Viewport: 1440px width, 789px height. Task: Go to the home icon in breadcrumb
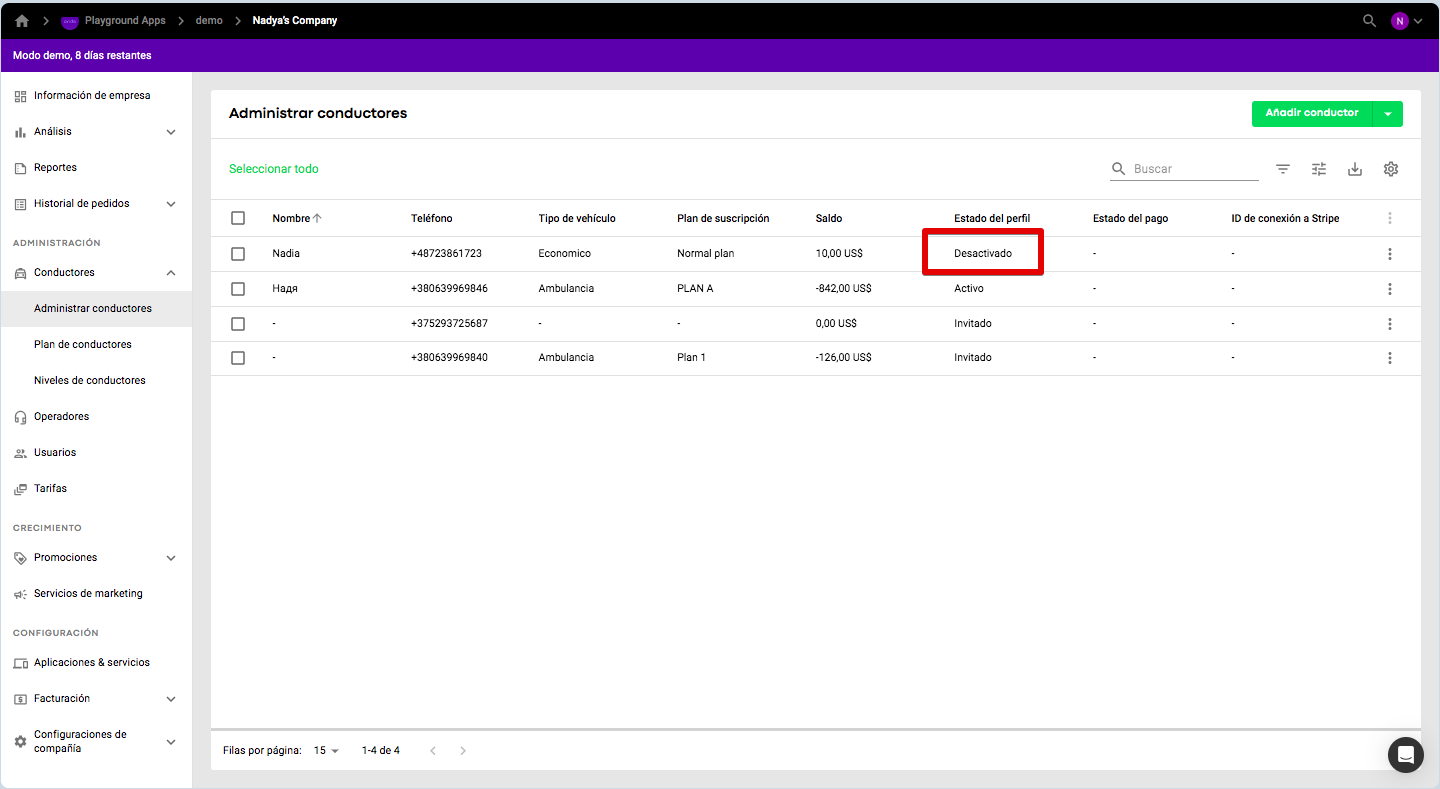22,21
